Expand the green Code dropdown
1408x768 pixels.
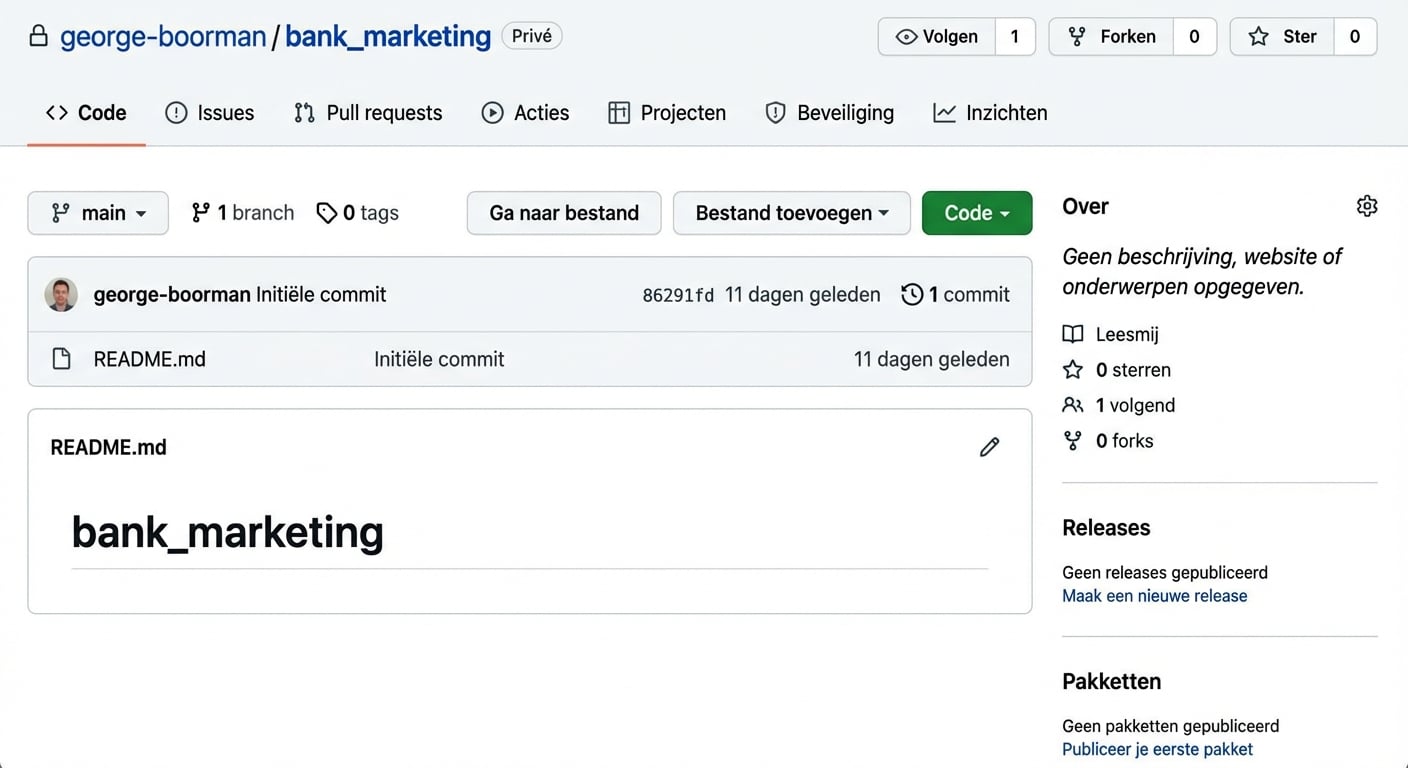pyautogui.click(x=977, y=212)
